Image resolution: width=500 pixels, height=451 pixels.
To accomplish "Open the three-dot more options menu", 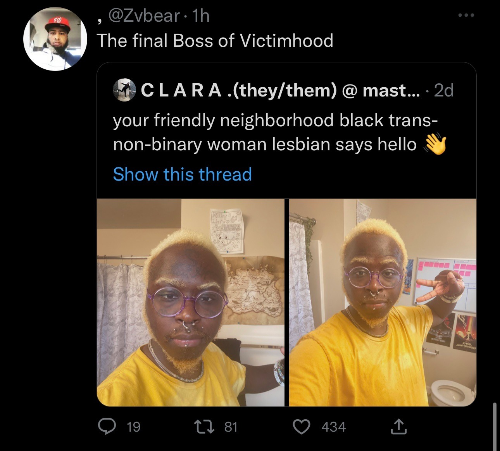I will tap(466, 15).
